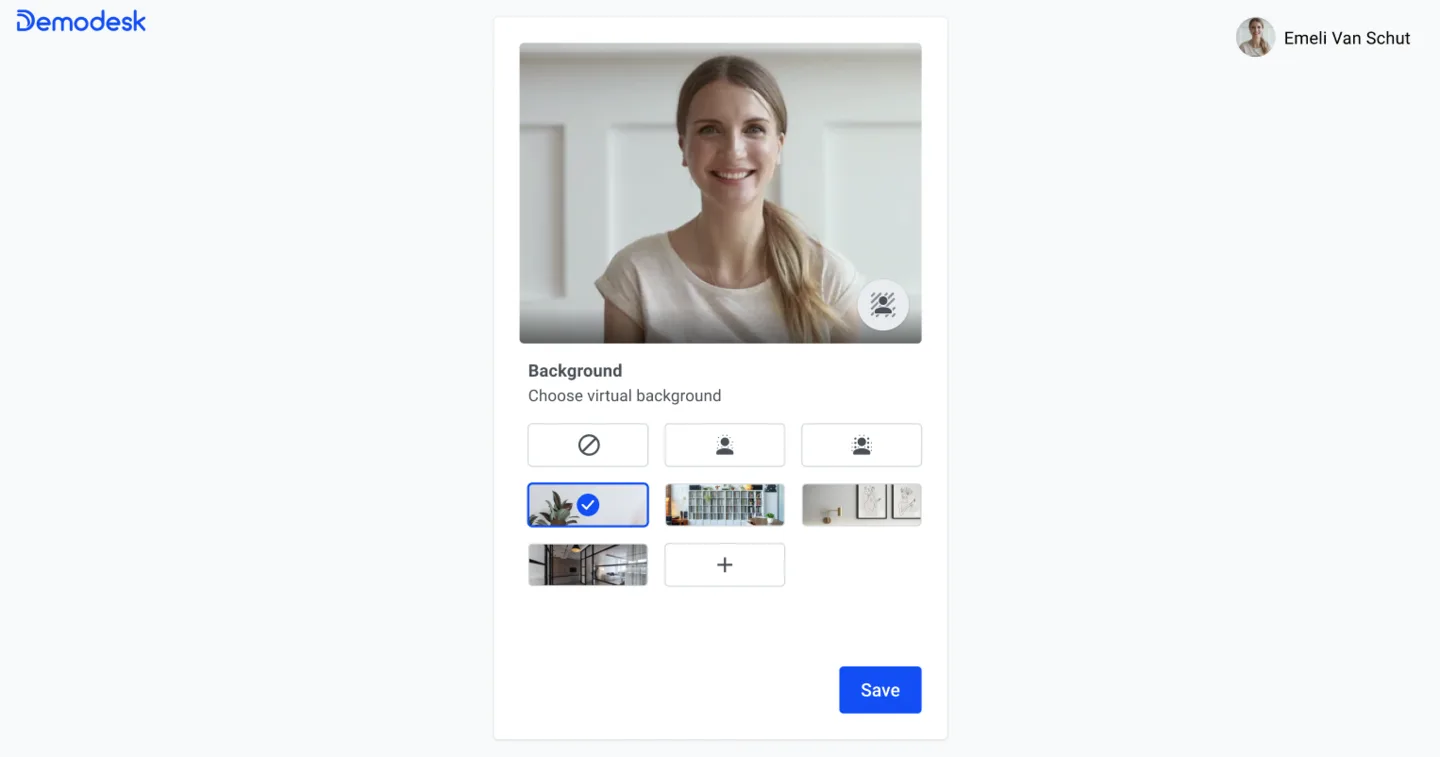Screen dimensions: 1440x757
Task: Click the webcam video preview
Action: [720, 193]
